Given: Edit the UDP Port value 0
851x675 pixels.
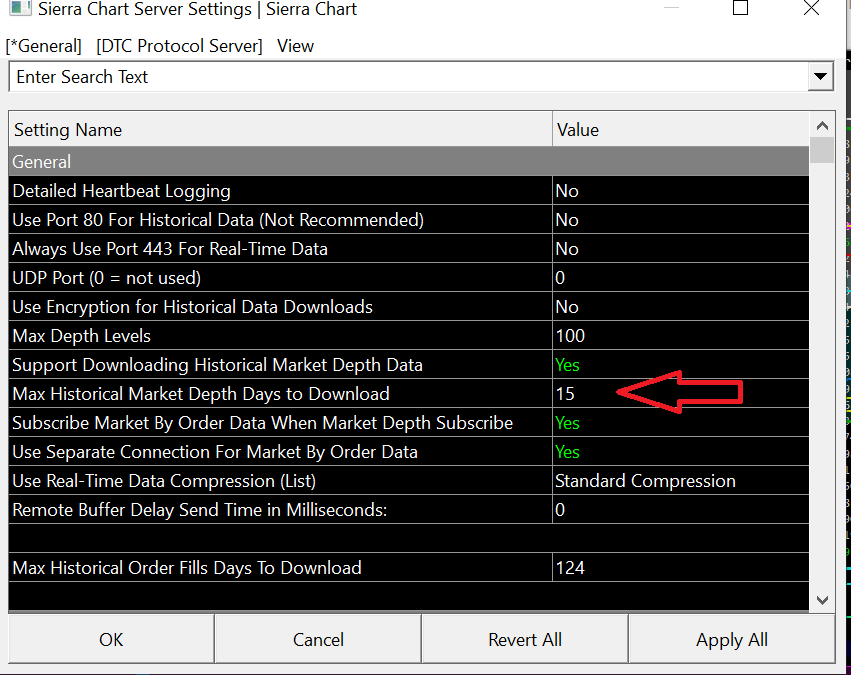Looking at the screenshot, I should pos(681,278).
